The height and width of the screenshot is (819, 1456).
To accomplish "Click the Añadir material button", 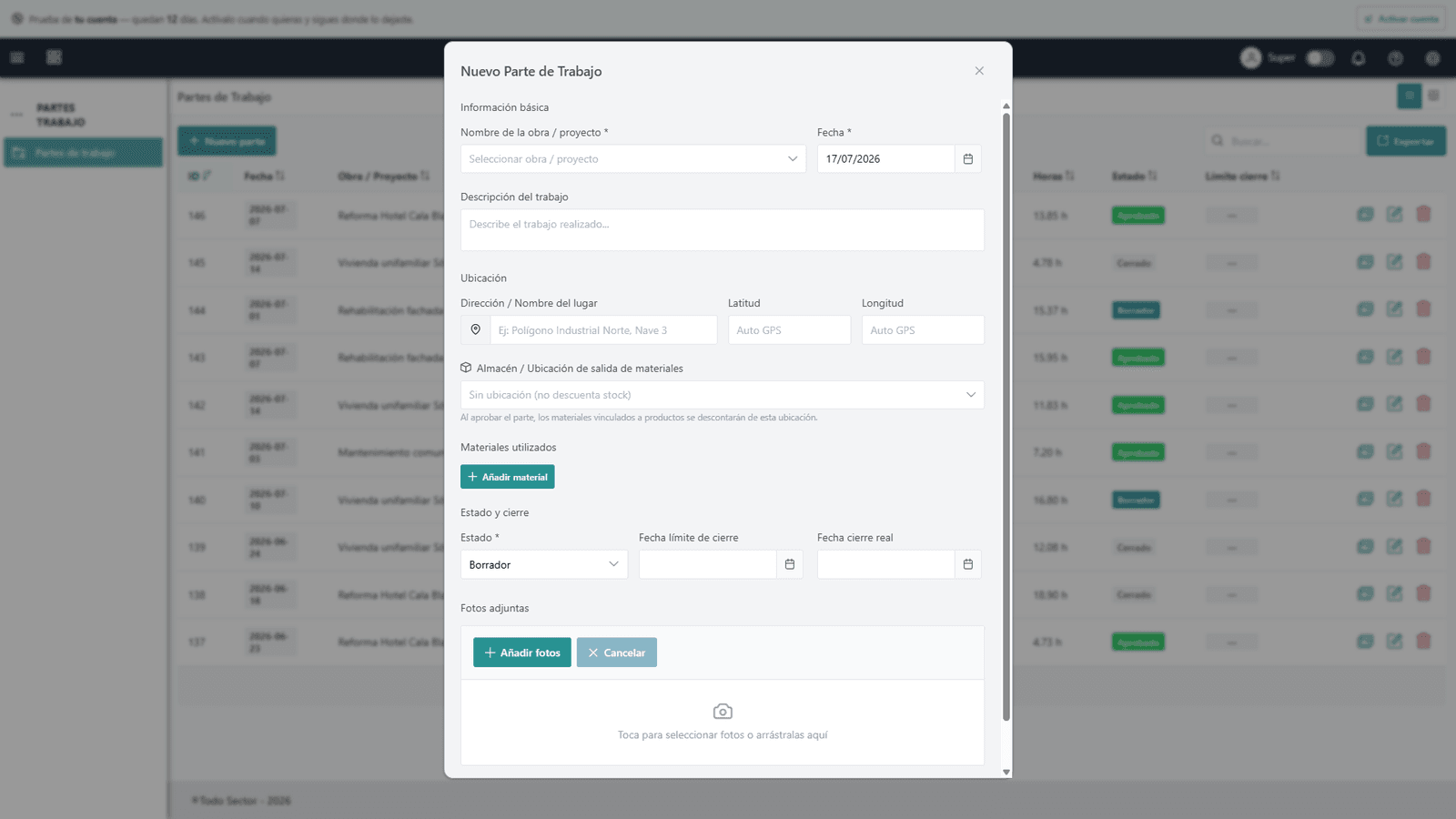I will [x=507, y=477].
